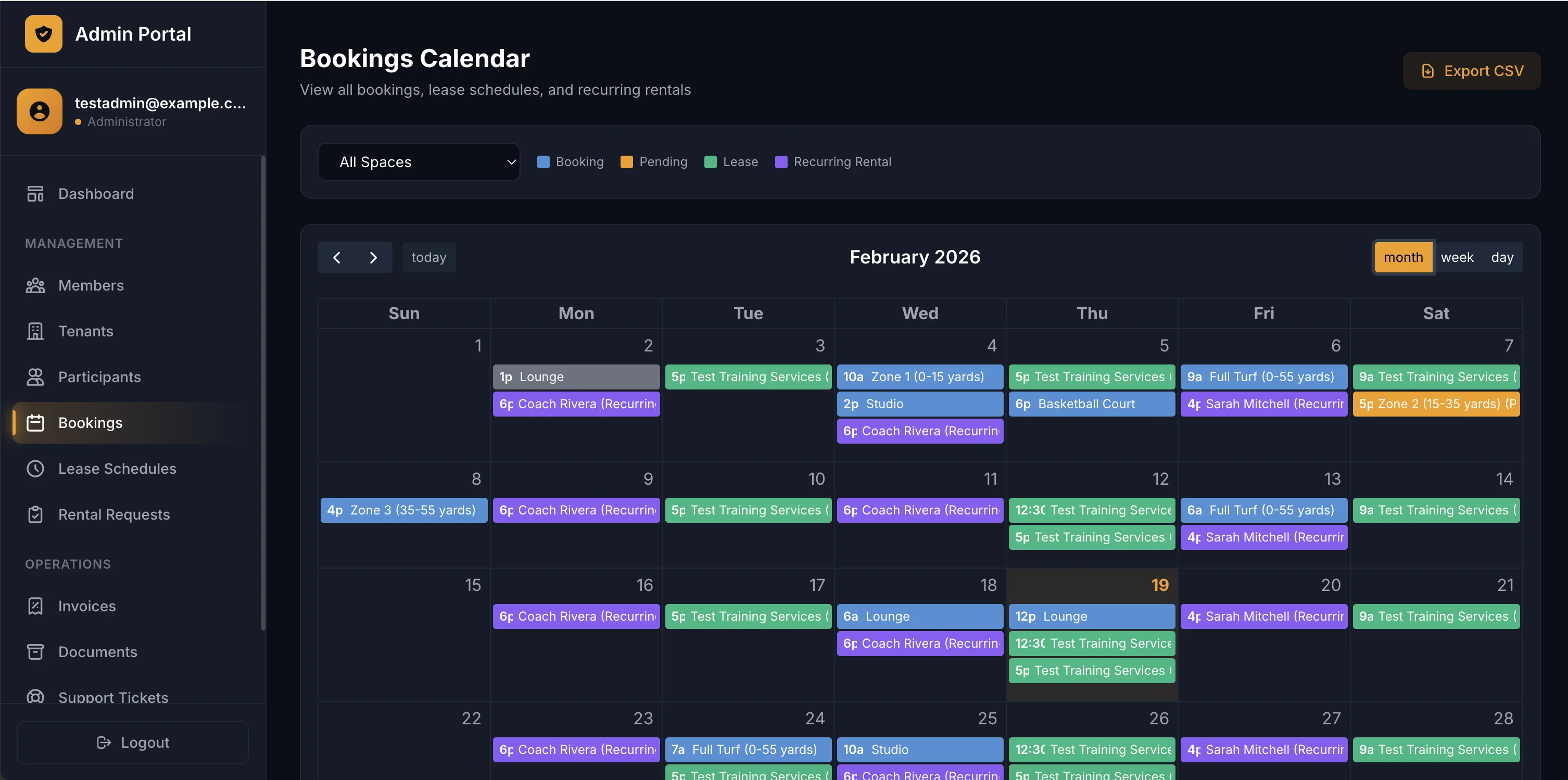Open the All Spaces dropdown
This screenshot has height=780, width=1568.
[419, 162]
